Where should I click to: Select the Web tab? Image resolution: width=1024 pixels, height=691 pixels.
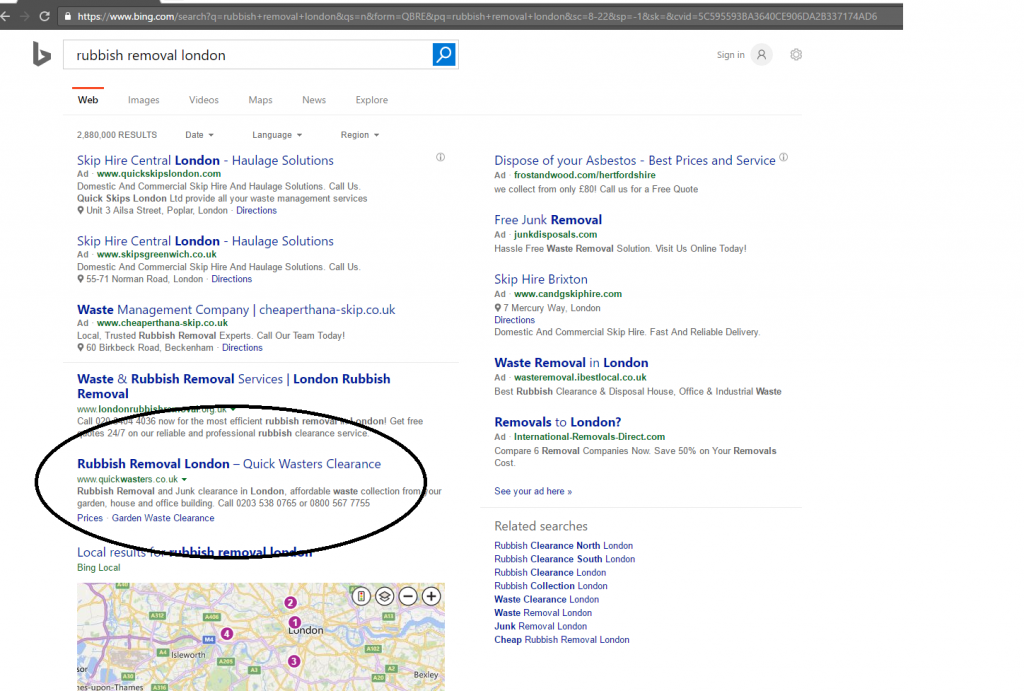pyautogui.click(x=88, y=100)
